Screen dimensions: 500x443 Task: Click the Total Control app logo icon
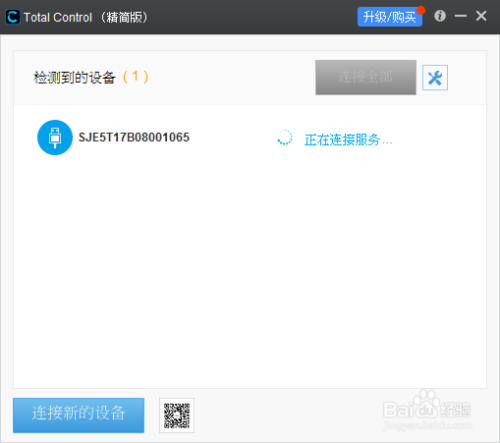(x=13, y=17)
